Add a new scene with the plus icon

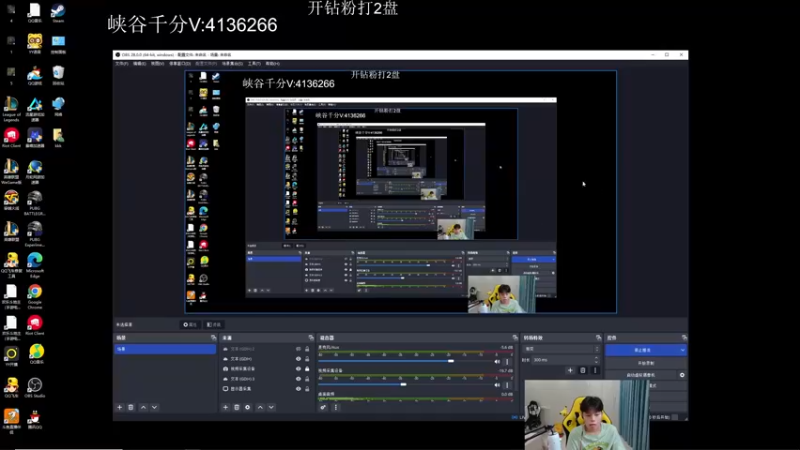(119, 407)
